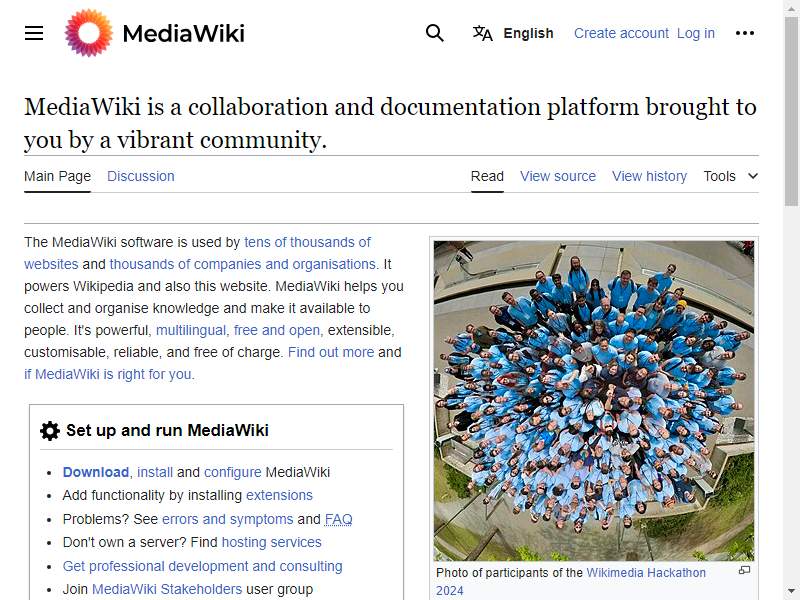Select the Main Page tab
Image resolution: width=800 pixels, height=600 pixels.
click(x=57, y=176)
